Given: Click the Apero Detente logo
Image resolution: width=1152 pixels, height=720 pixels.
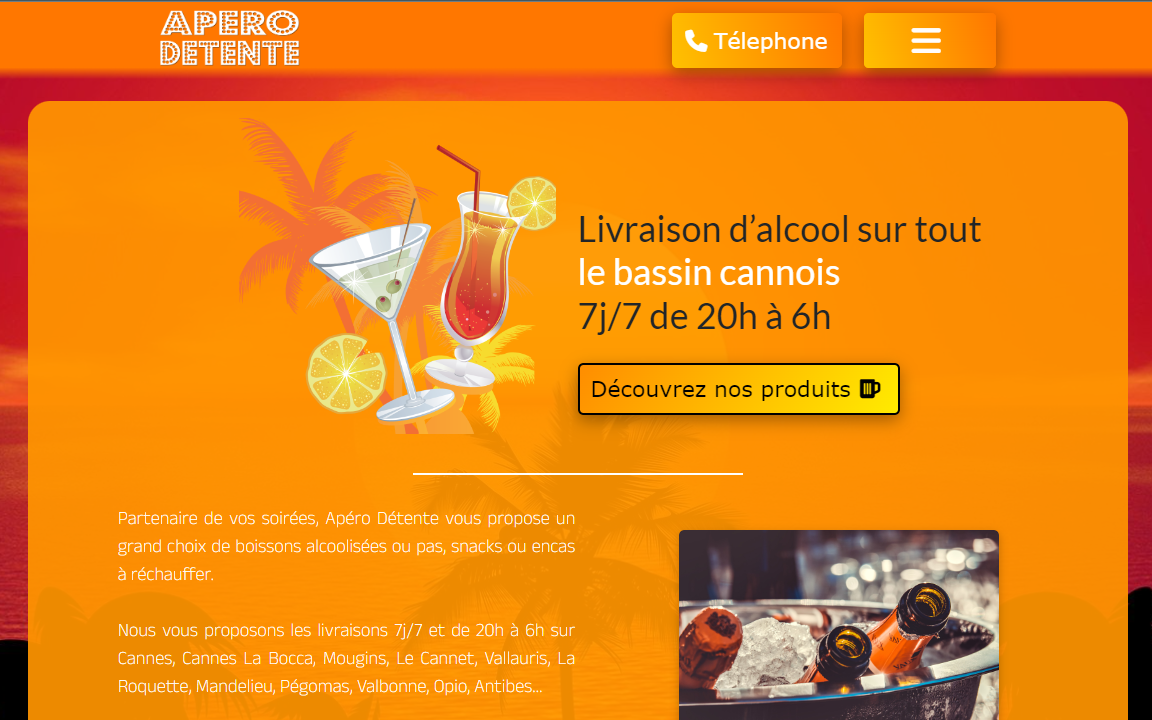Looking at the screenshot, I should coord(230,38).
